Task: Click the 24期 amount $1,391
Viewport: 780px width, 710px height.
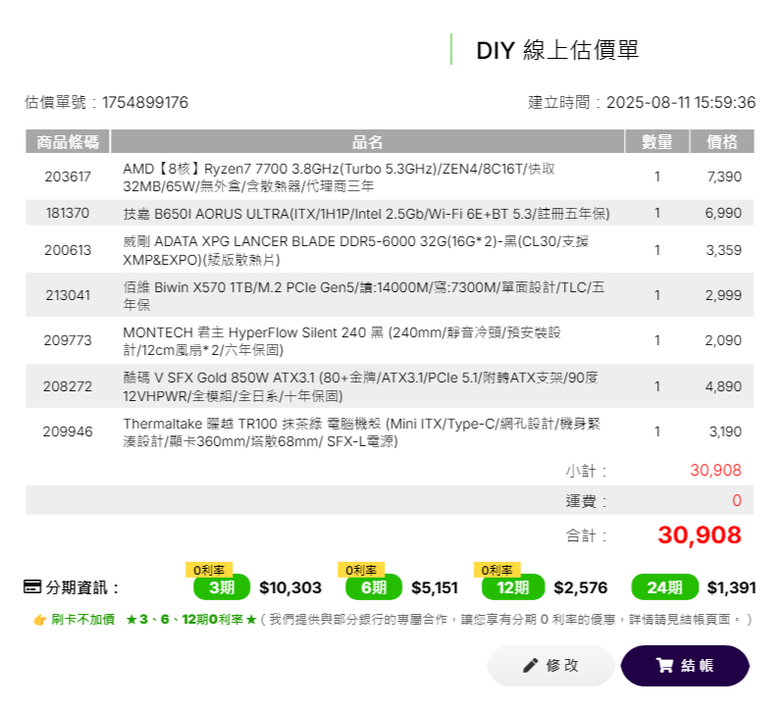Action: pyautogui.click(x=731, y=588)
